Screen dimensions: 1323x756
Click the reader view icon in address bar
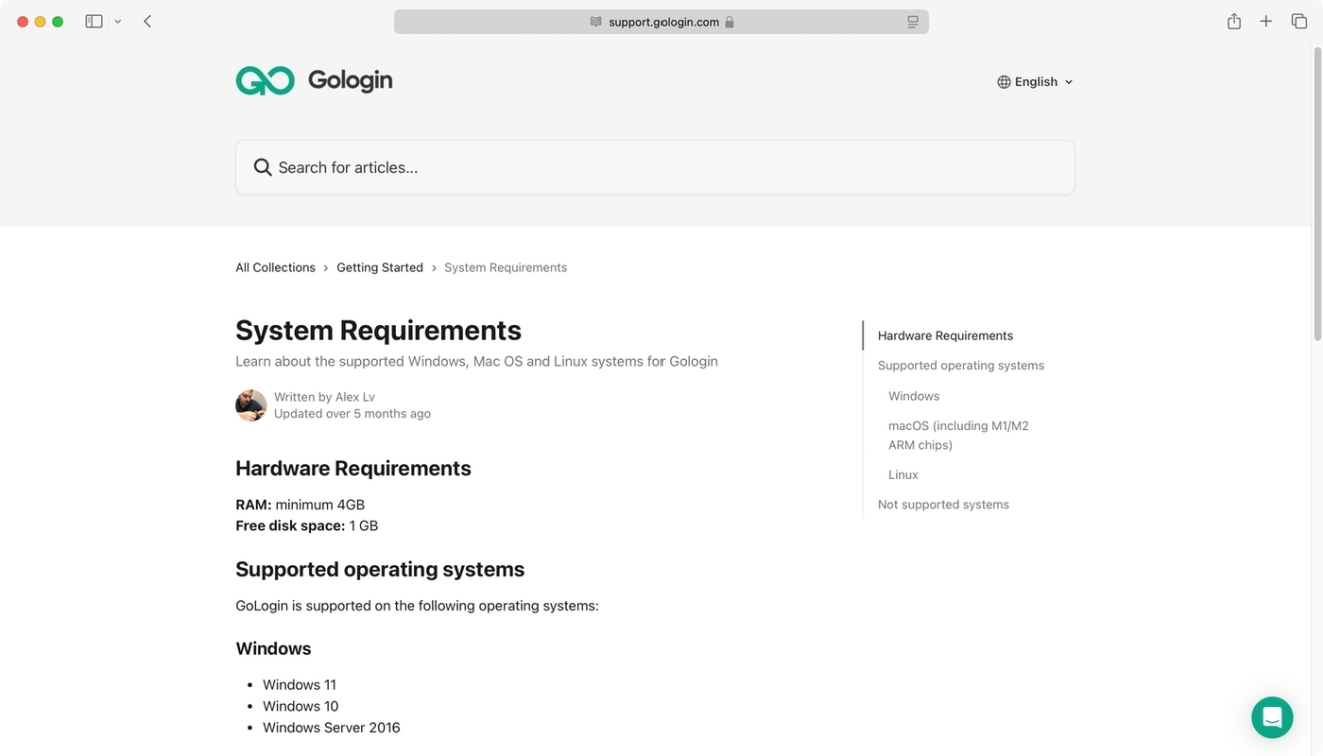(596, 22)
